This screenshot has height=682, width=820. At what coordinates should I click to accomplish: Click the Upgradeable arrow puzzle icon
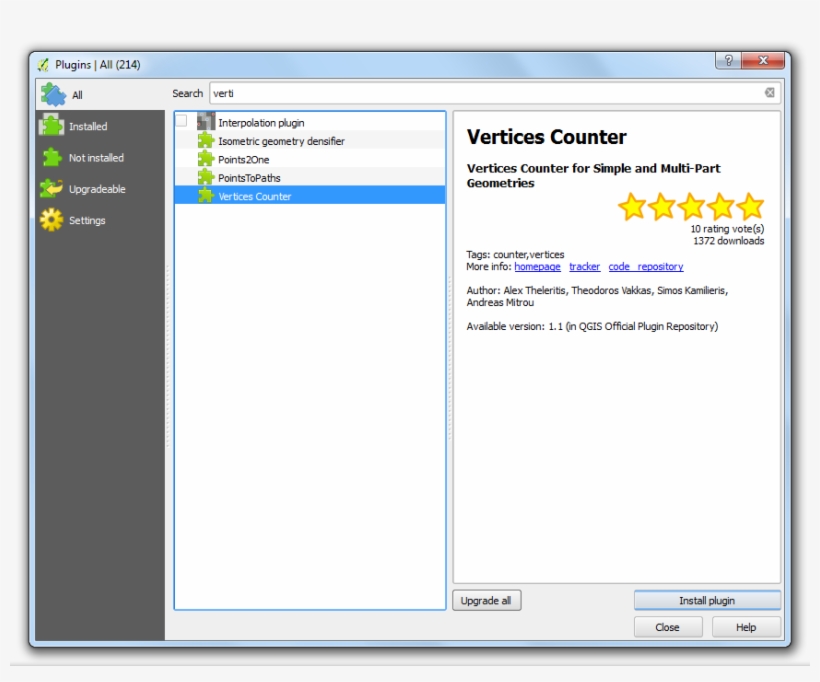pos(51,189)
